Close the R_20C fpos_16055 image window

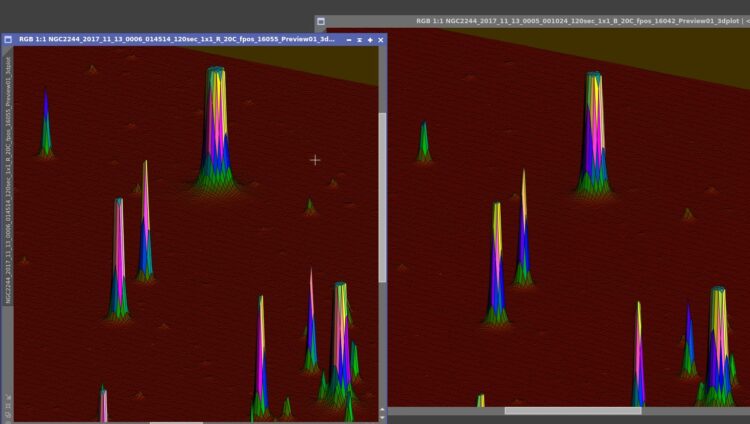pyautogui.click(x=381, y=40)
